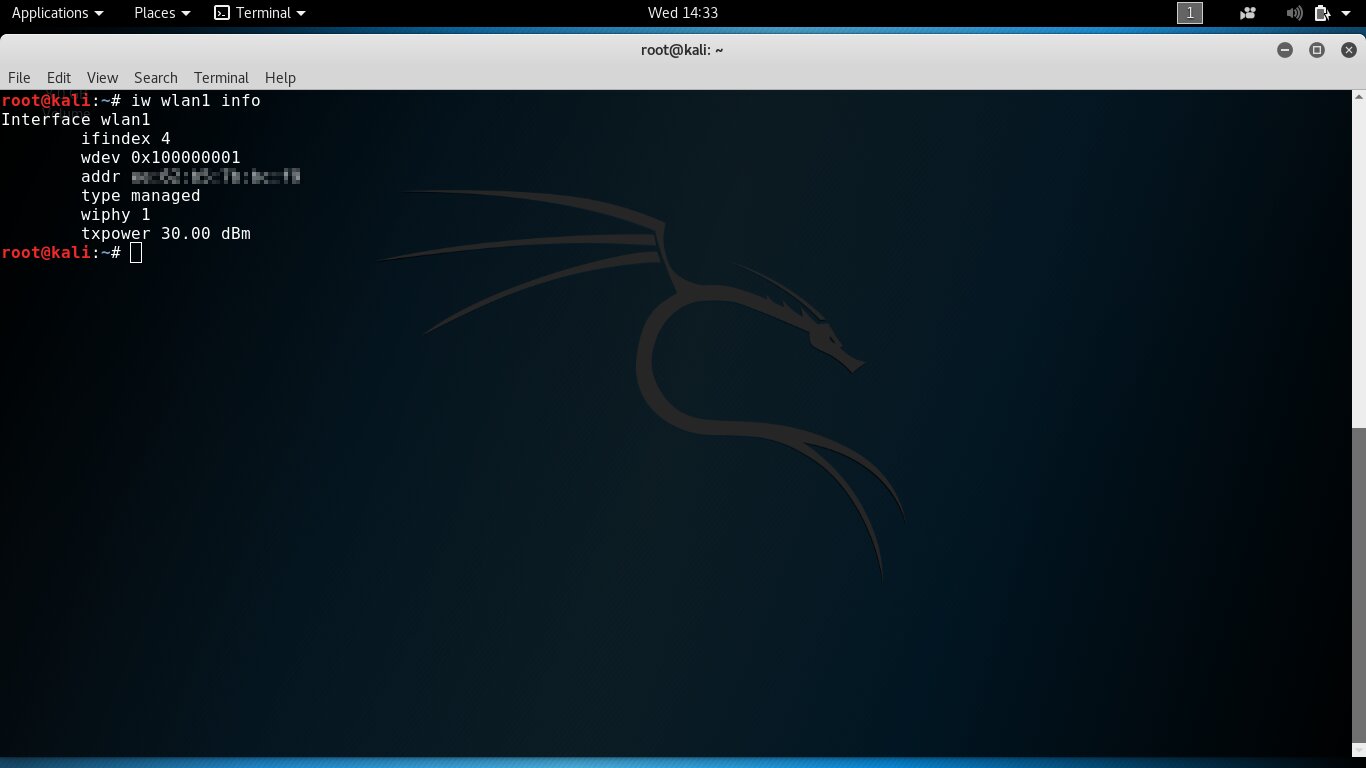This screenshot has width=1366, height=768.
Task: Open the View menu
Action: coord(102,78)
